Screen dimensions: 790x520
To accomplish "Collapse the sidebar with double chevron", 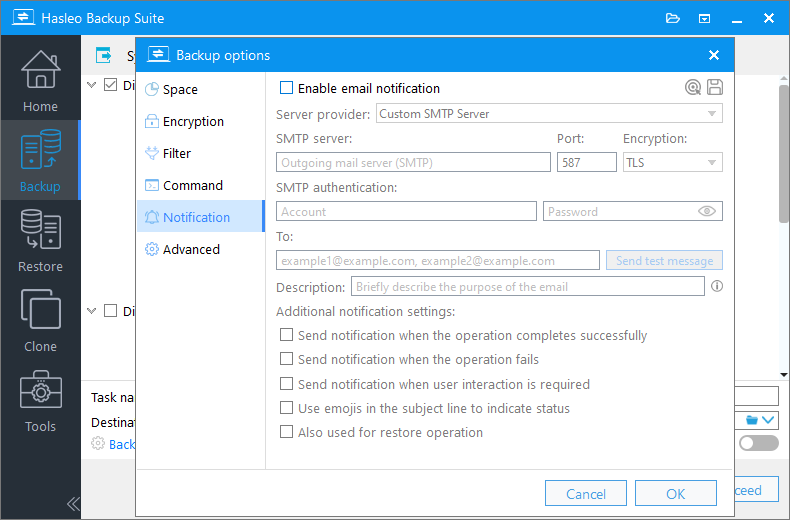I will (x=73, y=503).
